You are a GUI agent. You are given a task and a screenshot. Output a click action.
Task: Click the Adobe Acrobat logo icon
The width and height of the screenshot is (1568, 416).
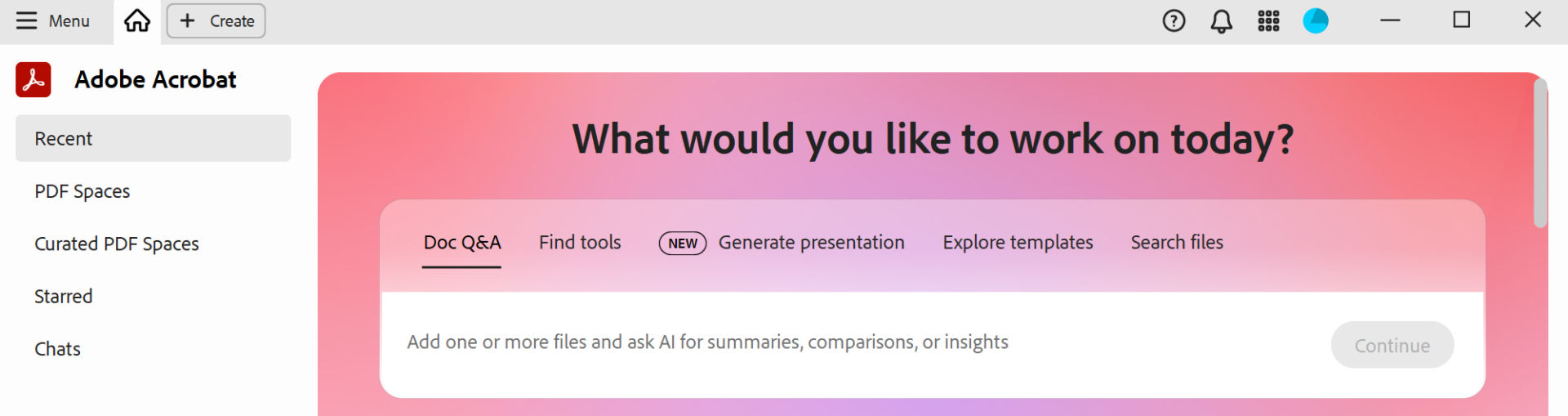33,79
